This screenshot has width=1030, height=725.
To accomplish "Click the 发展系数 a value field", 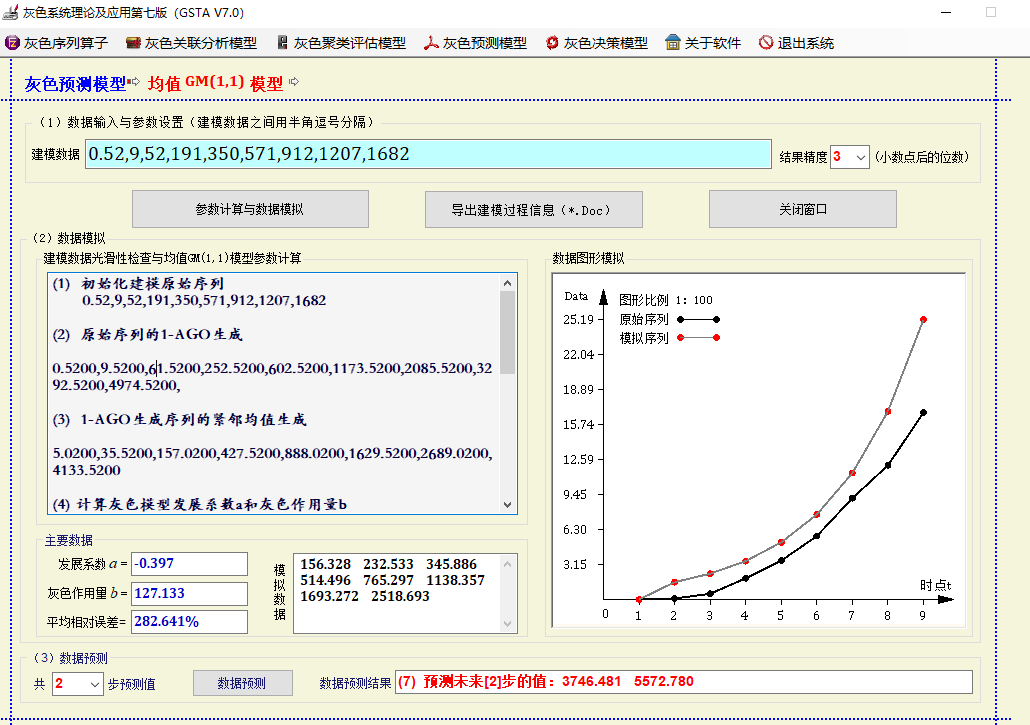I will coord(189,563).
